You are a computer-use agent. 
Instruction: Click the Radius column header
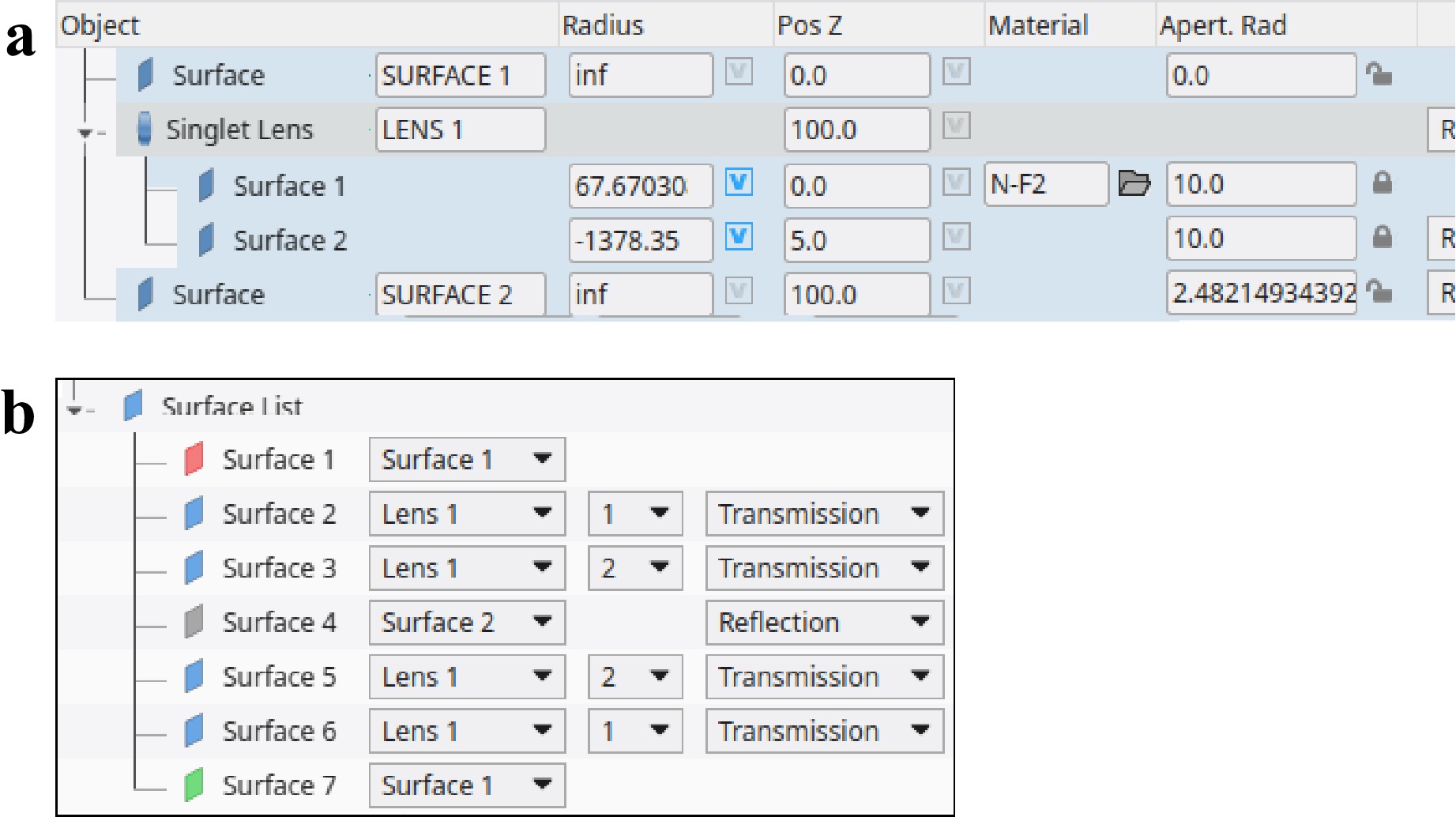(603, 25)
